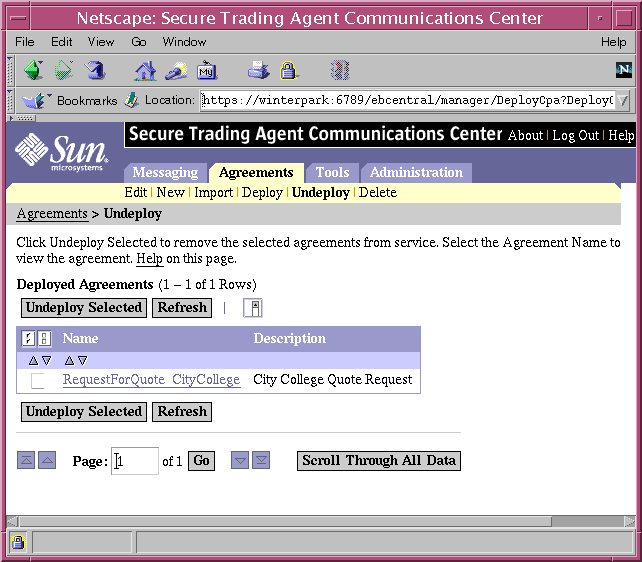
Task: Click the bottom Refresh button
Action: [x=182, y=412]
